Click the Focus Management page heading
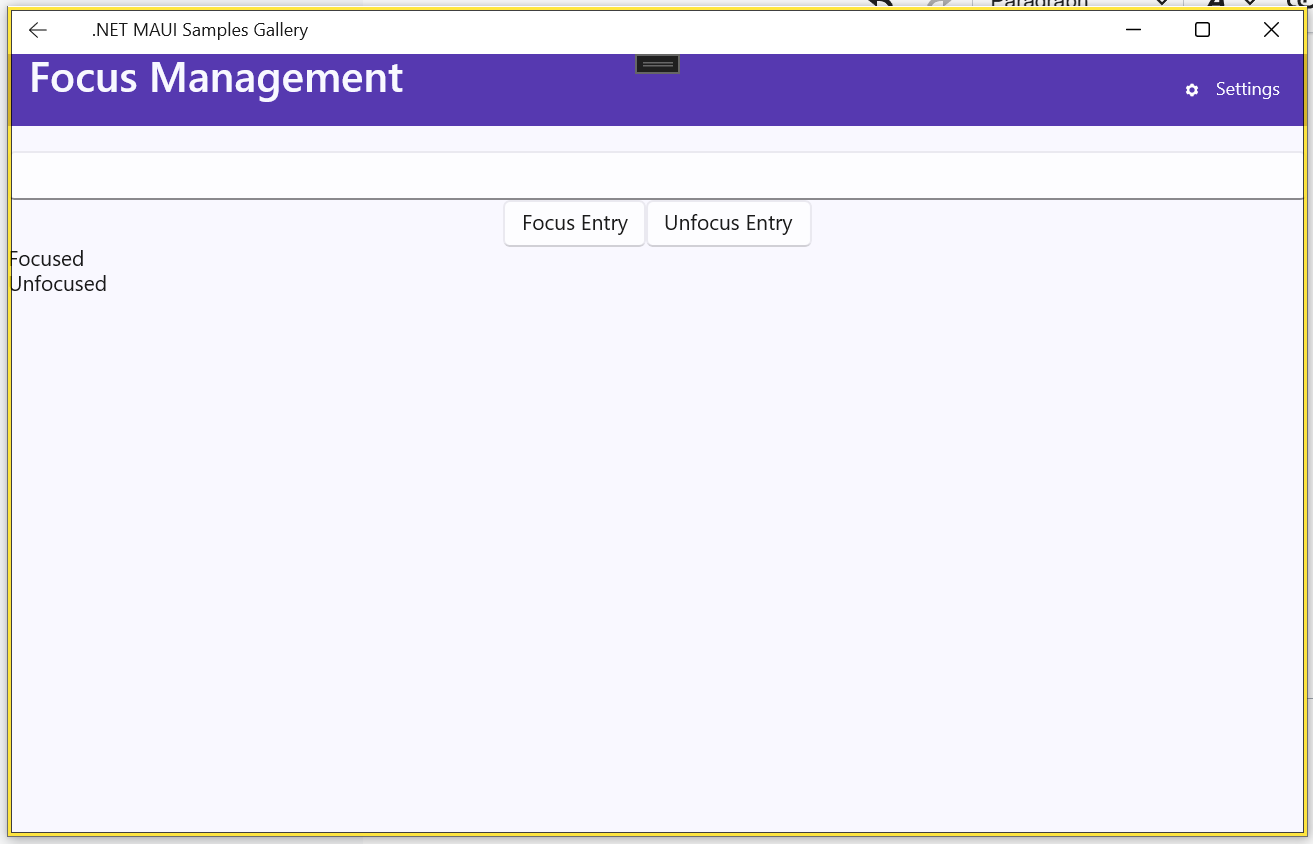Image resolution: width=1313 pixels, height=844 pixels. tap(216, 78)
